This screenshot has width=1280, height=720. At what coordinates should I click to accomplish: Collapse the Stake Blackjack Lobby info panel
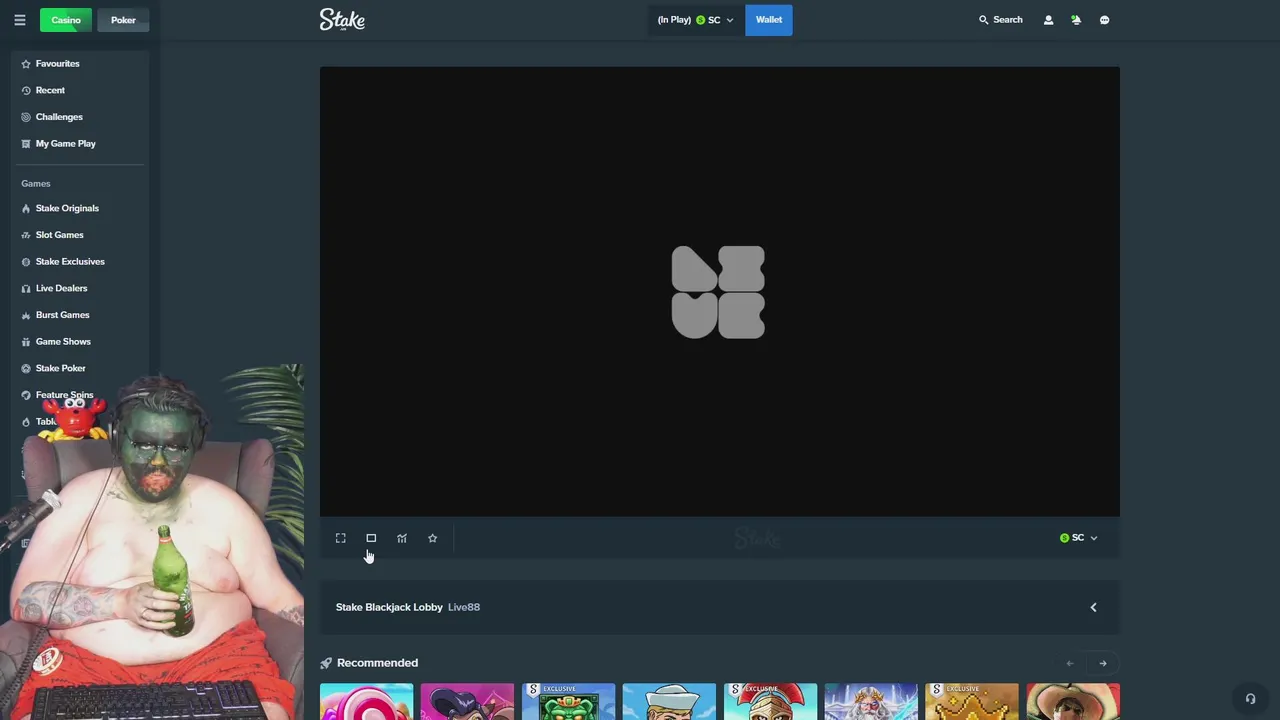coord(1093,607)
